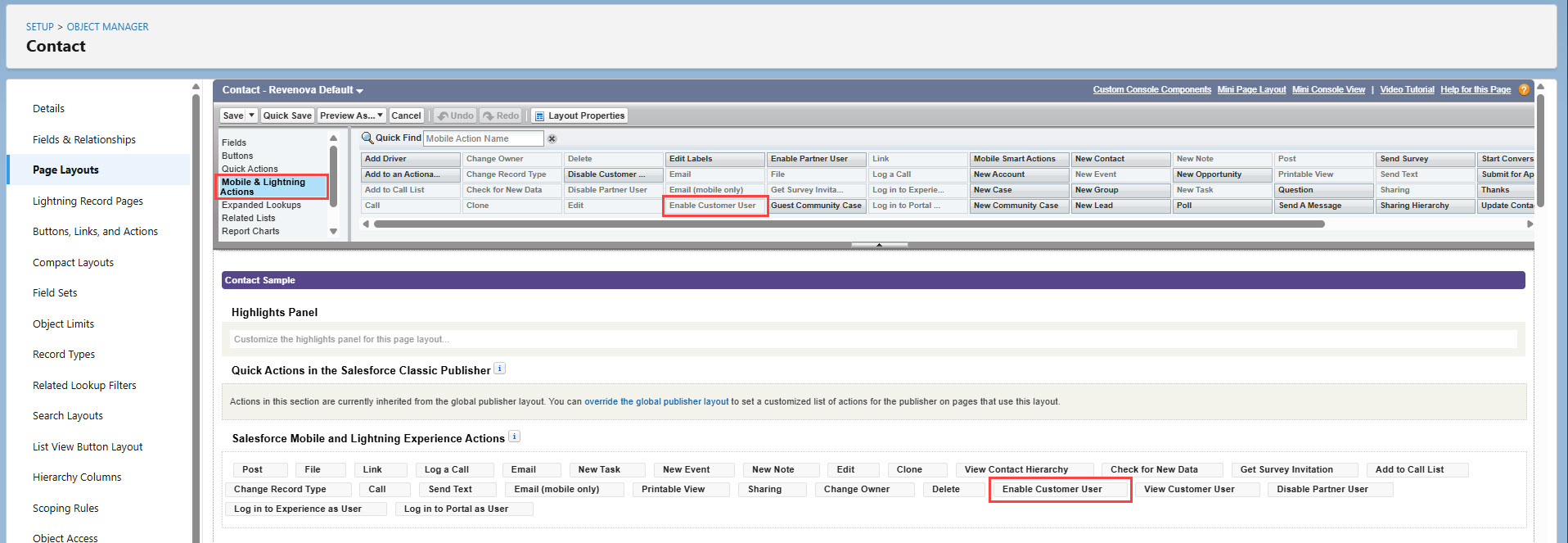This screenshot has width=1568, height=543.
Task: Click the palette category list scrollbar
Action: (x=333, y=176)
